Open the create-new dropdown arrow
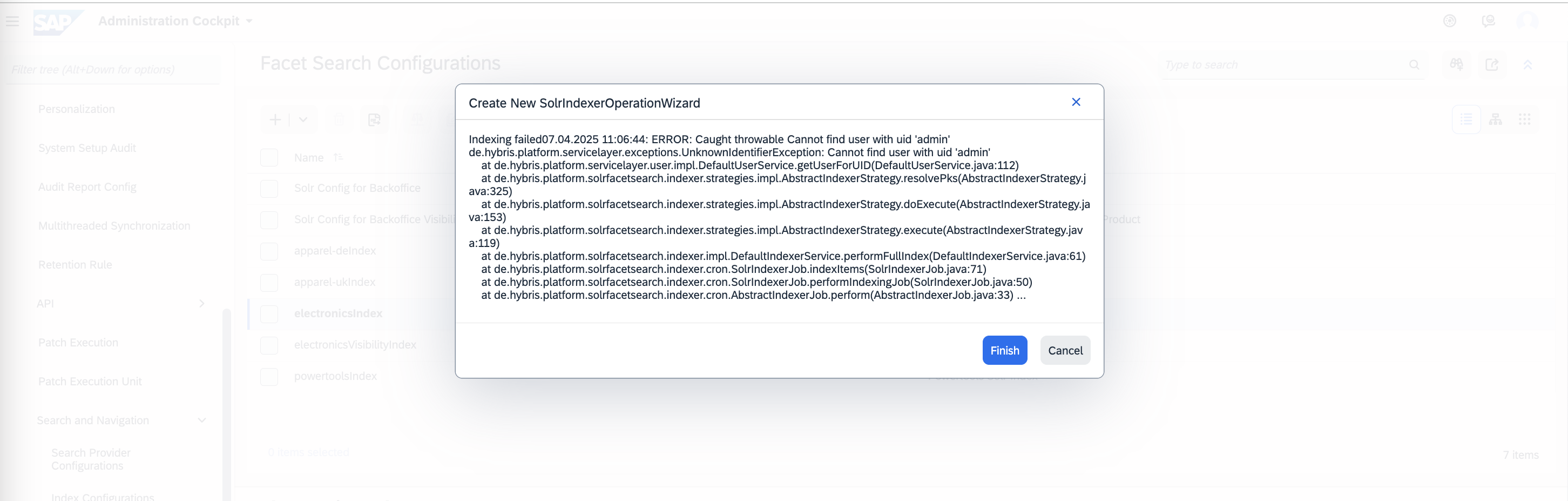This screenshot has width=1568, height=501. pyautogui.click(x=303, y=119)
